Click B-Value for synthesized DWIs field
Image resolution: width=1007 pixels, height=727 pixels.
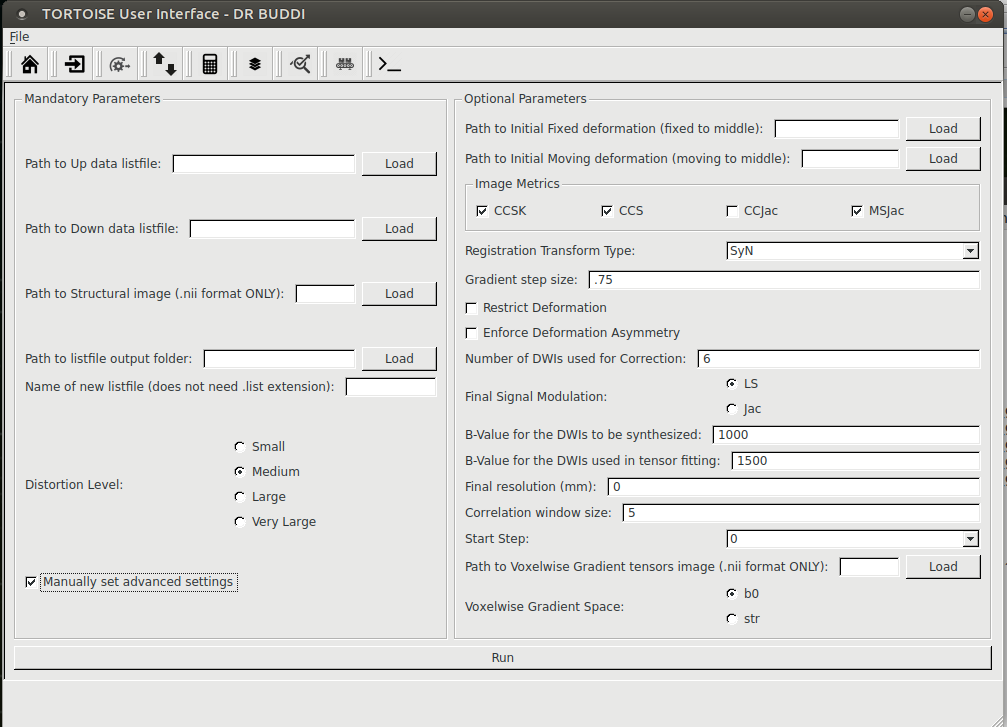tap(846, 435)
